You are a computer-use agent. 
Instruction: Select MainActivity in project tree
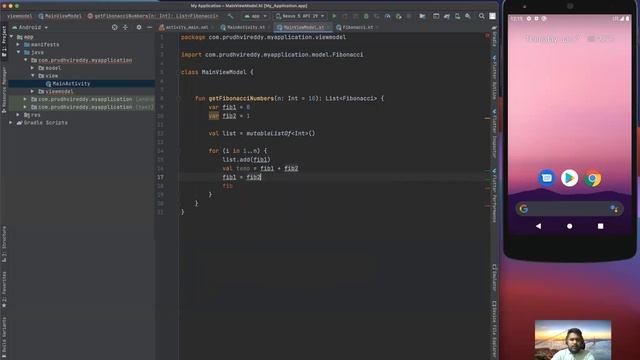82,84
